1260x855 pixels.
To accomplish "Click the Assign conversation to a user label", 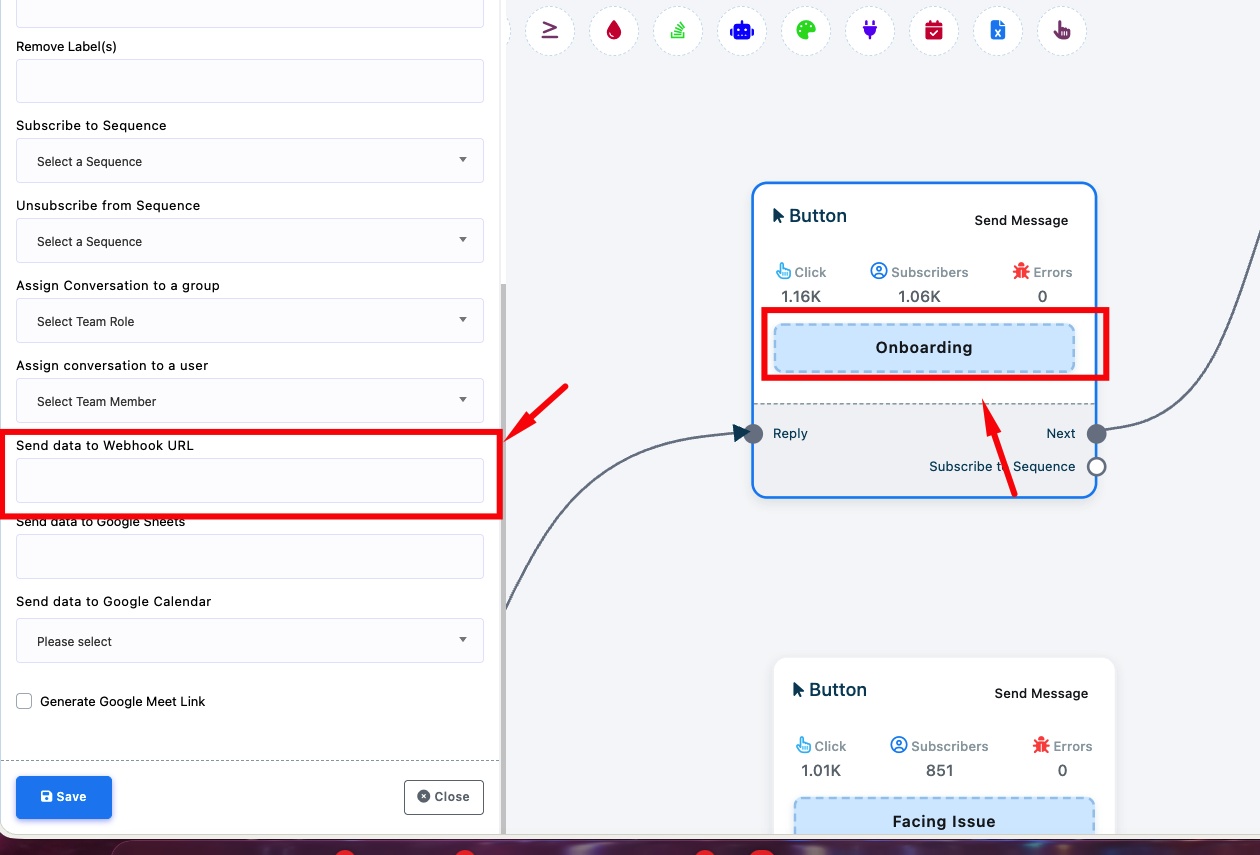I will 112,365.
